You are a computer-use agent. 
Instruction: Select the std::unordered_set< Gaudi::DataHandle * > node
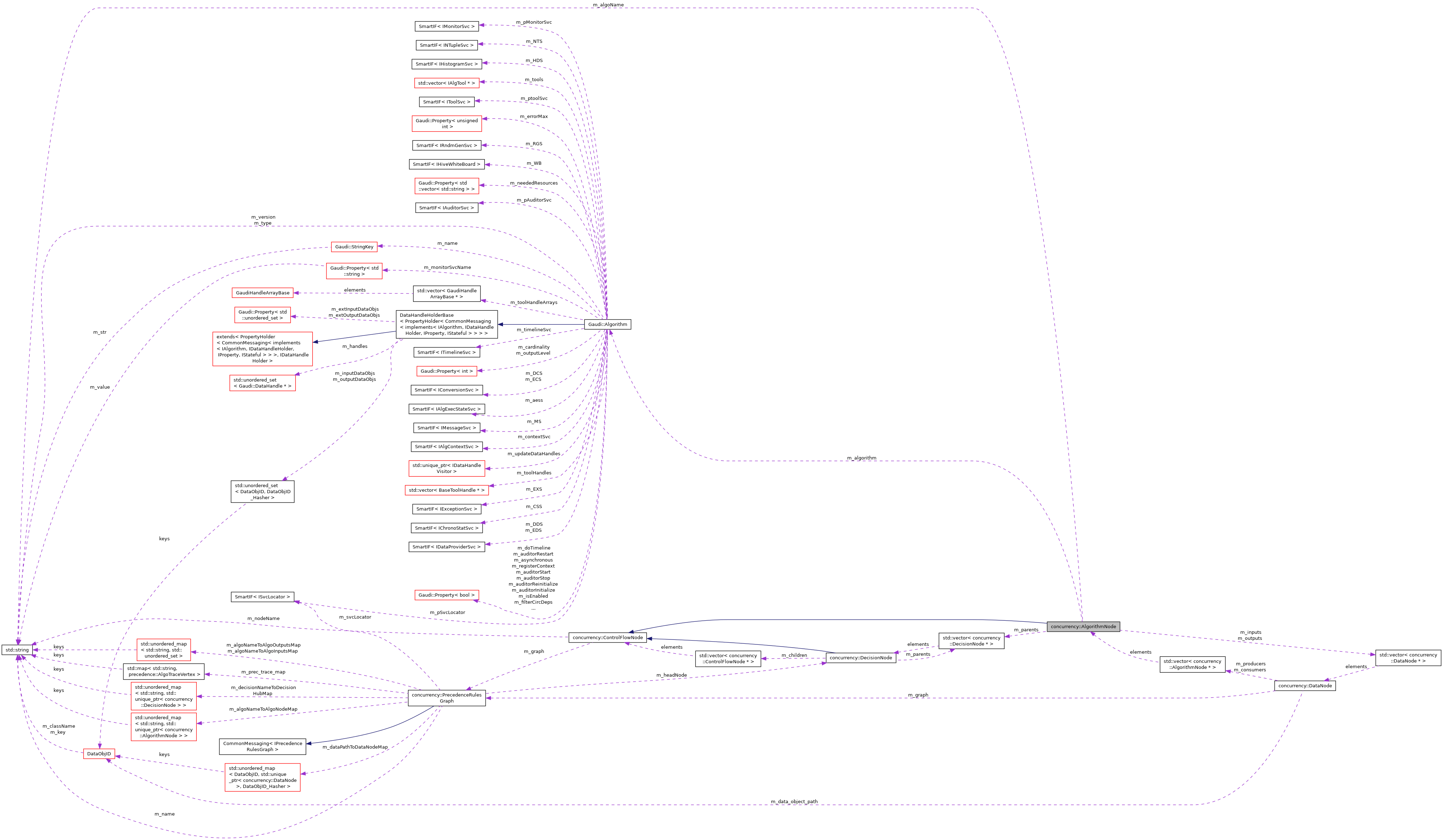point(263,383)
